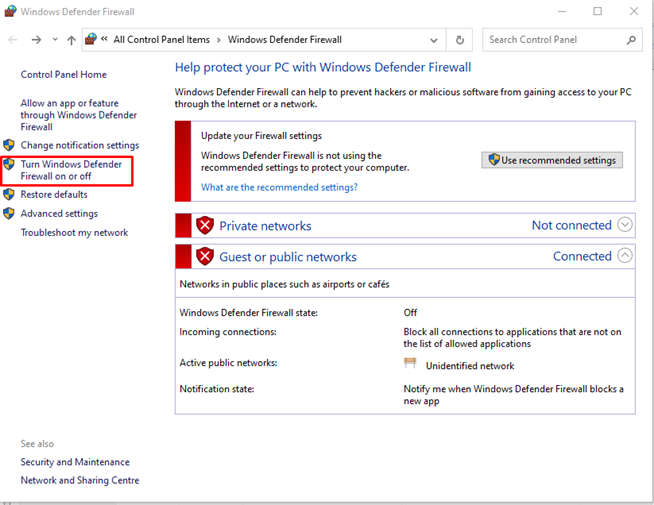The image size is (654, 505).
Task: Click red shield icon for Guest or public networks
Action: click(205, 256)
